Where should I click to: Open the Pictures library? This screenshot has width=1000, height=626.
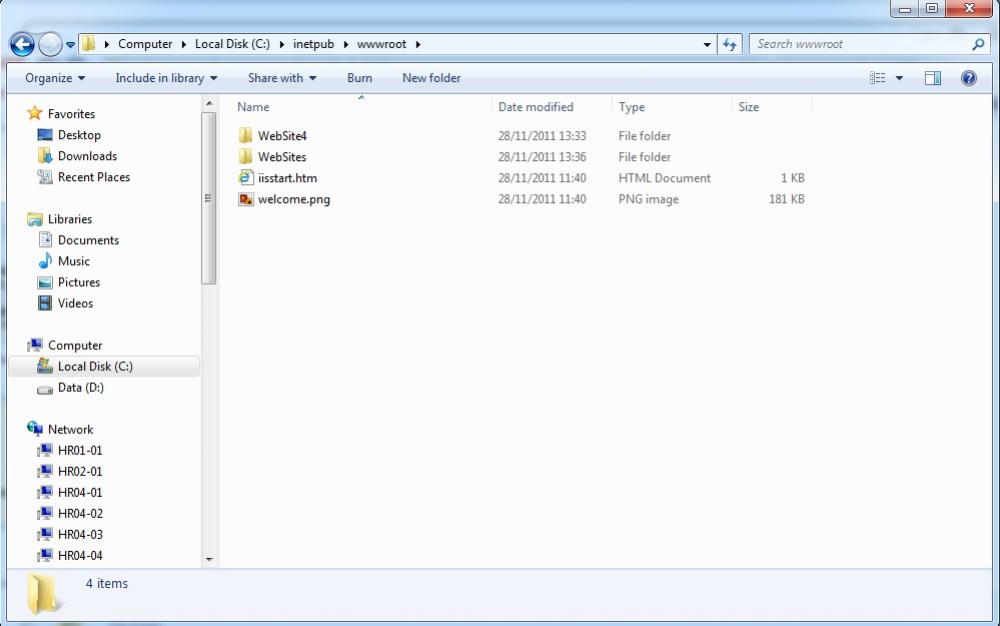pyautogui.click(x=78, y=282)
